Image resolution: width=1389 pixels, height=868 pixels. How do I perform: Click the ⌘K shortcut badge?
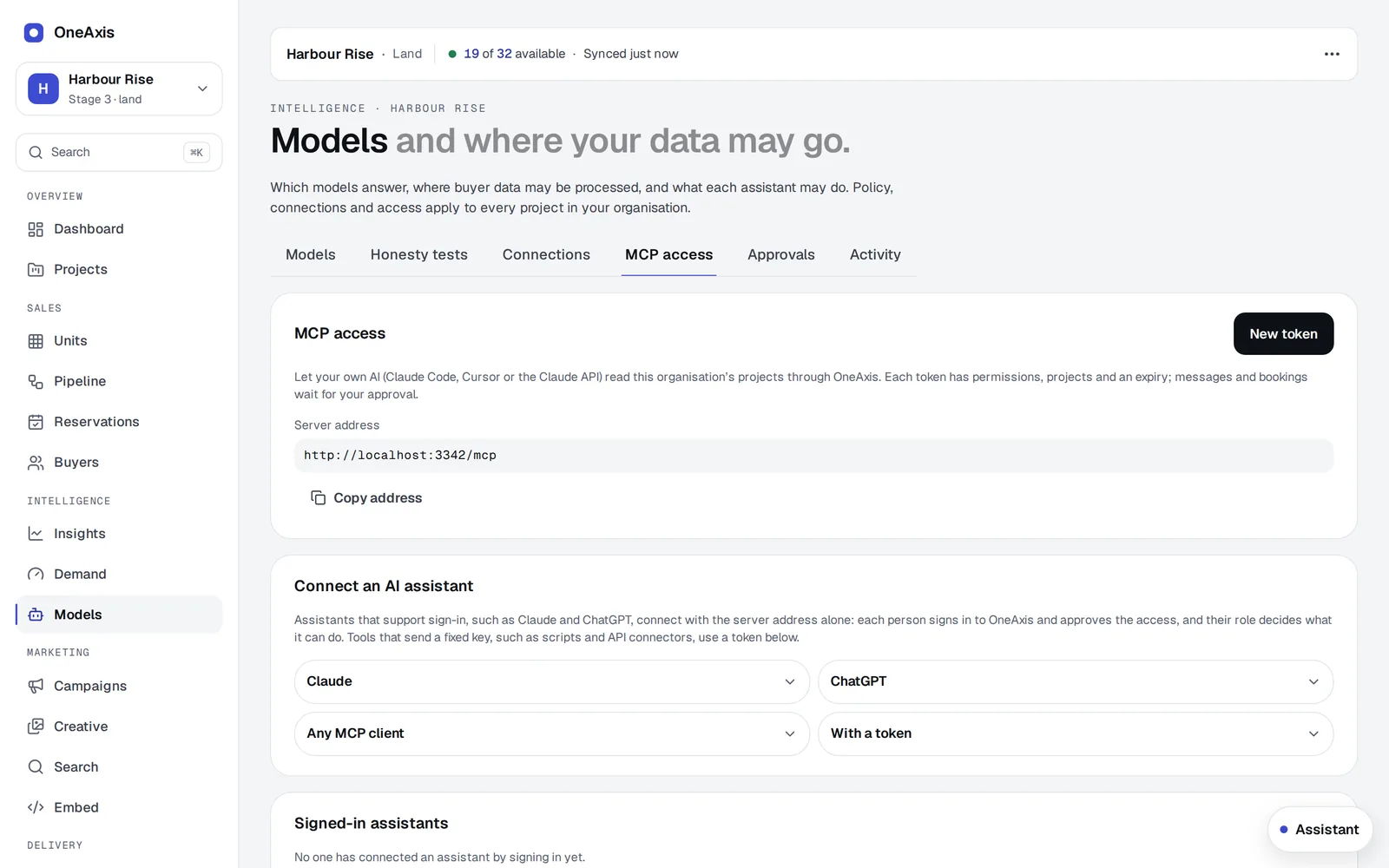196,153
